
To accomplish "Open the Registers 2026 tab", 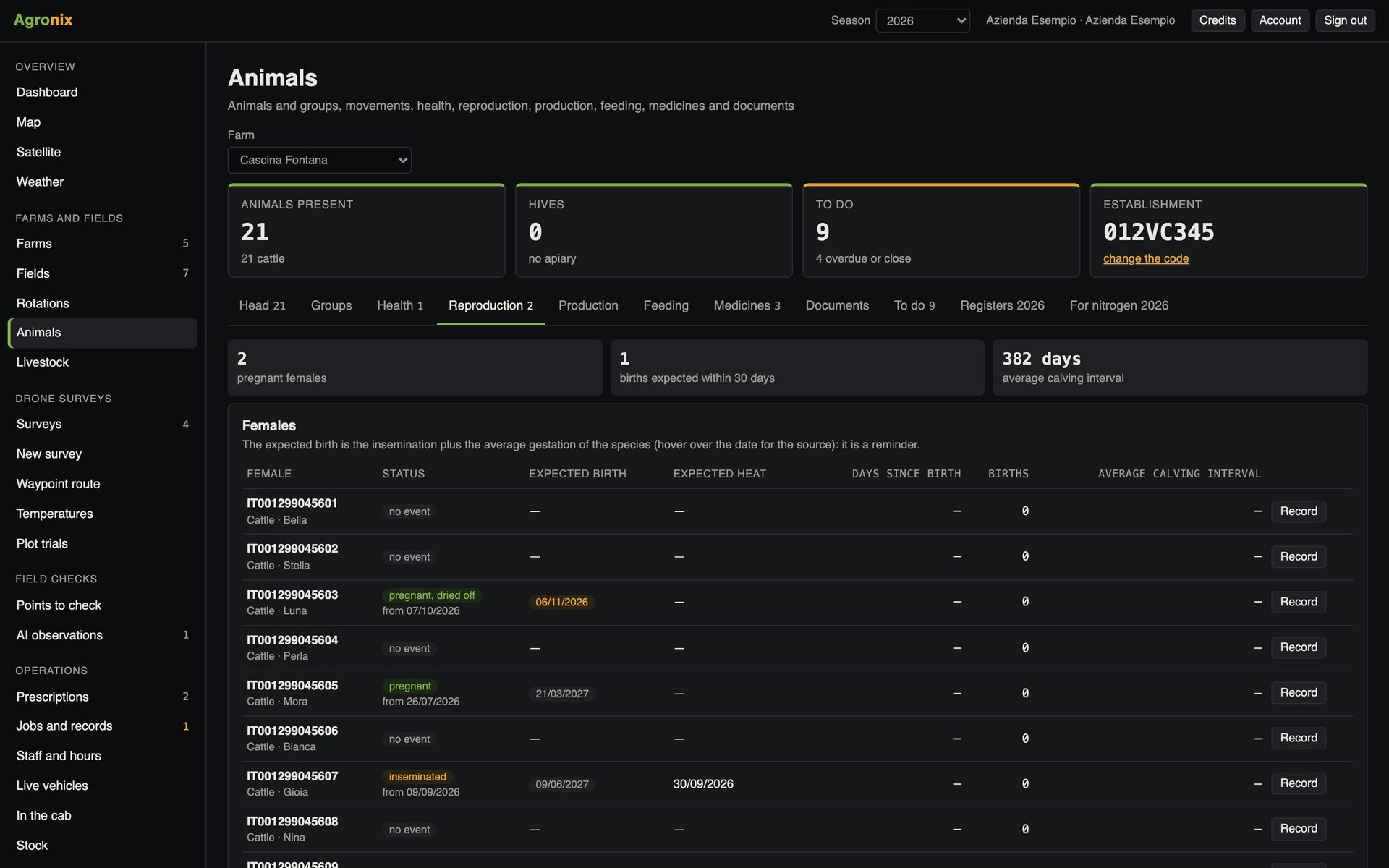I will (x=1002, y=305).
